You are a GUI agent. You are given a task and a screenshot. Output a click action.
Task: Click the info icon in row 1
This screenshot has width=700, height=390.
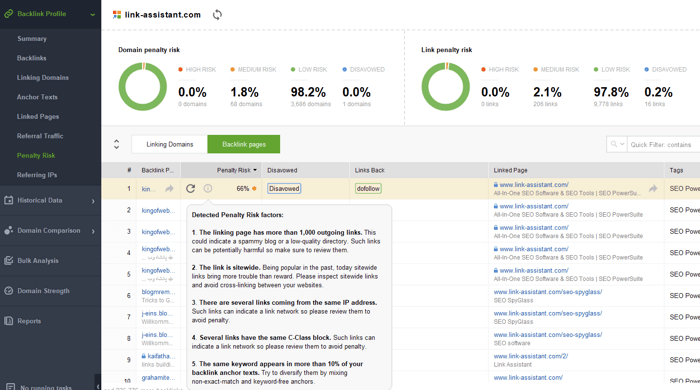208,188
